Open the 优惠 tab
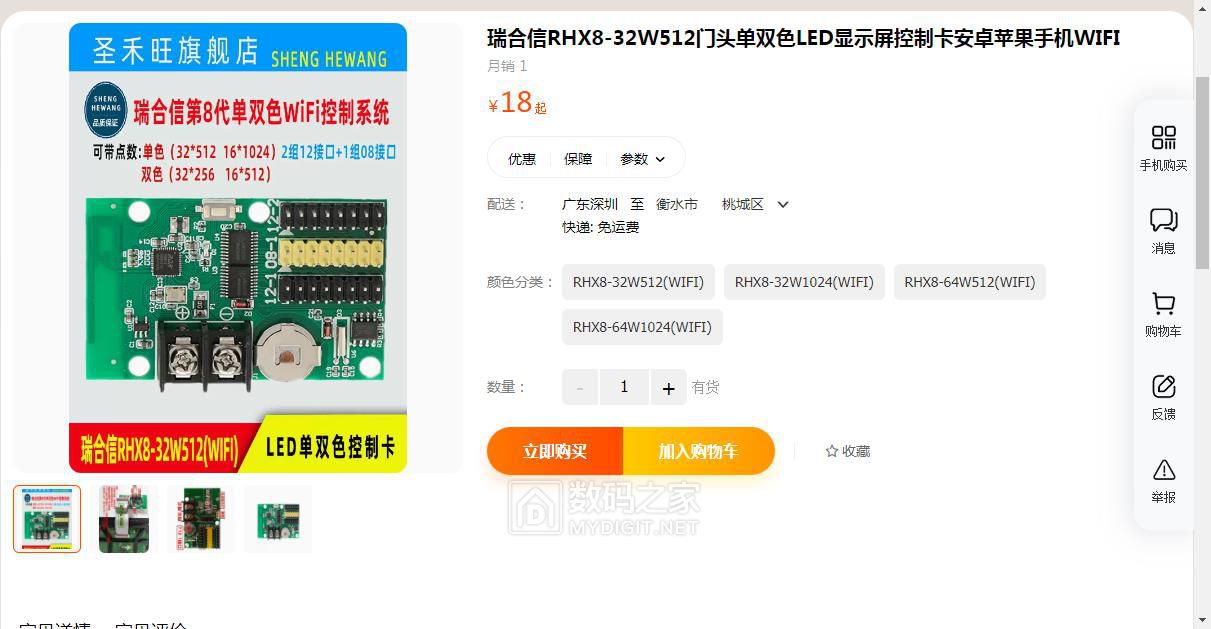Screen dimensions: 1211x629 tap(522, 159)
